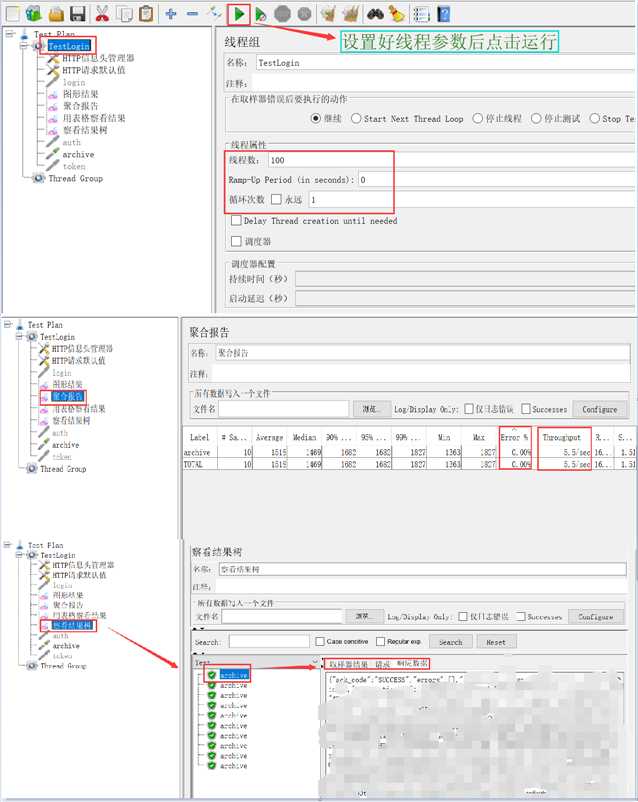Screen dimensions: 638x802
Task: Click the Paste clipboard toolbar icon
Action: (146, 14)
